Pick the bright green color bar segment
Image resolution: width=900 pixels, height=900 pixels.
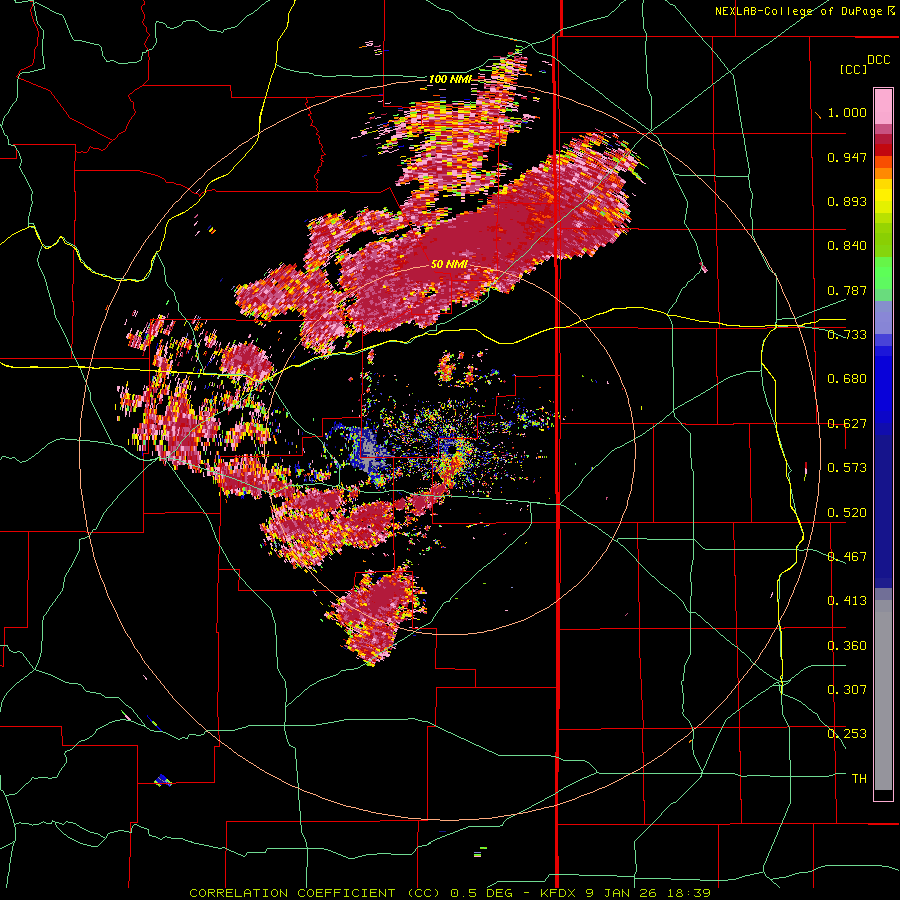(883, 273)
